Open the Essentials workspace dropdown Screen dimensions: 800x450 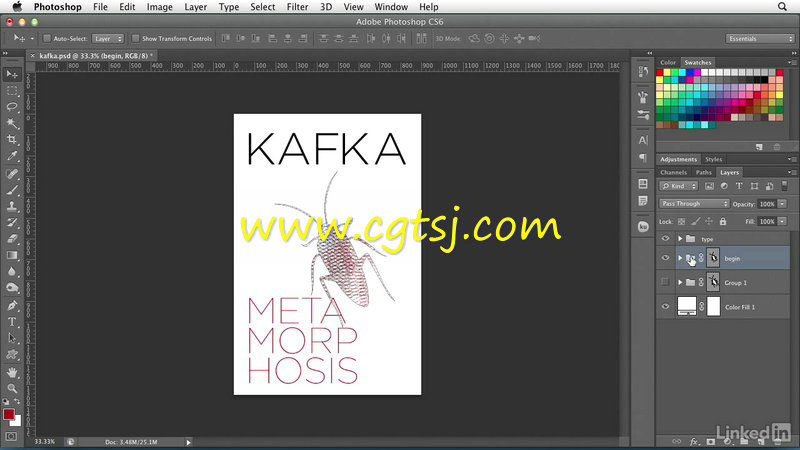760,39
